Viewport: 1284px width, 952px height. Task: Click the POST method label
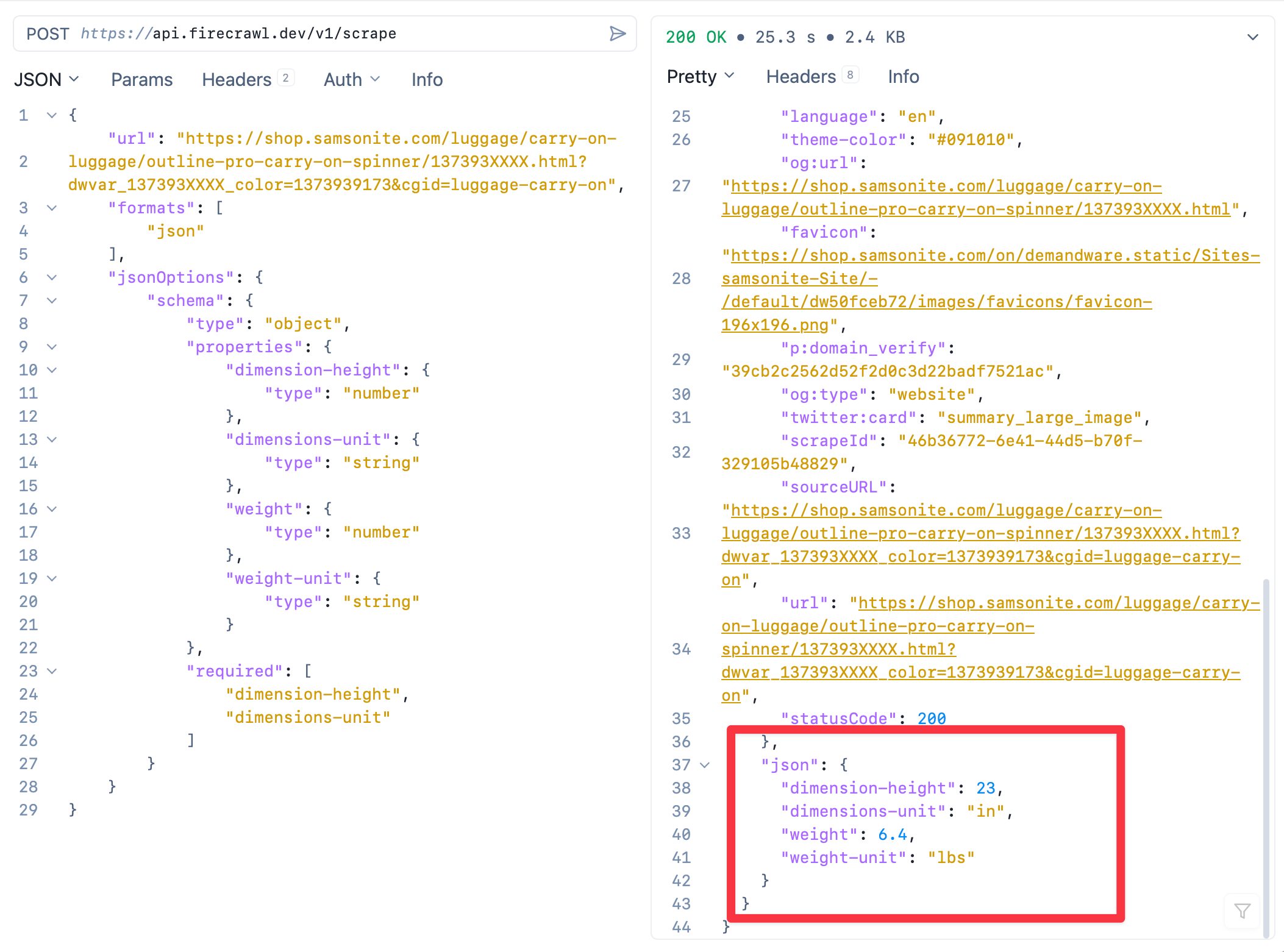point(48,34)
